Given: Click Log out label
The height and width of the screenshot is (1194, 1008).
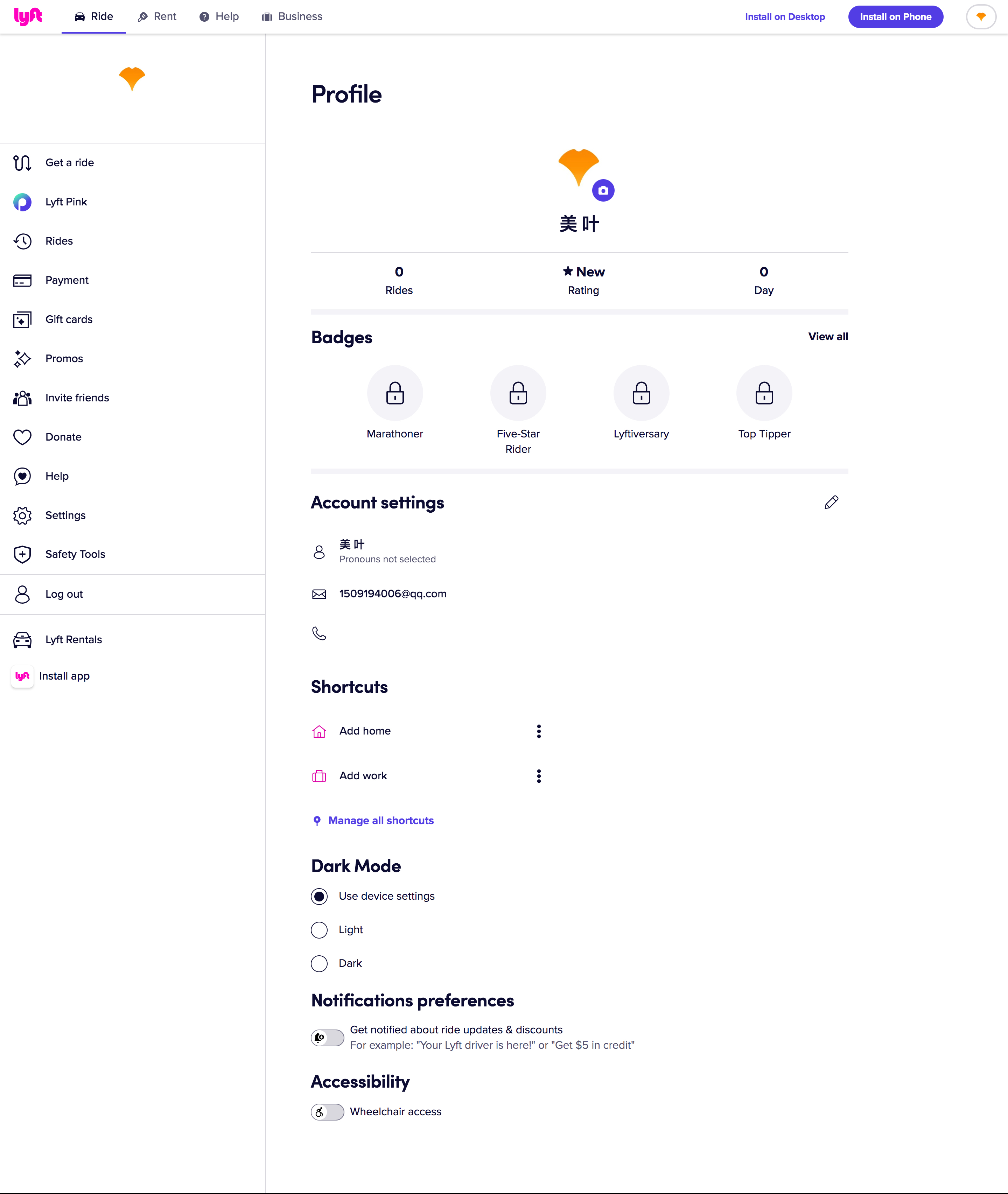Looking at the screenshot, I should 64,594.
